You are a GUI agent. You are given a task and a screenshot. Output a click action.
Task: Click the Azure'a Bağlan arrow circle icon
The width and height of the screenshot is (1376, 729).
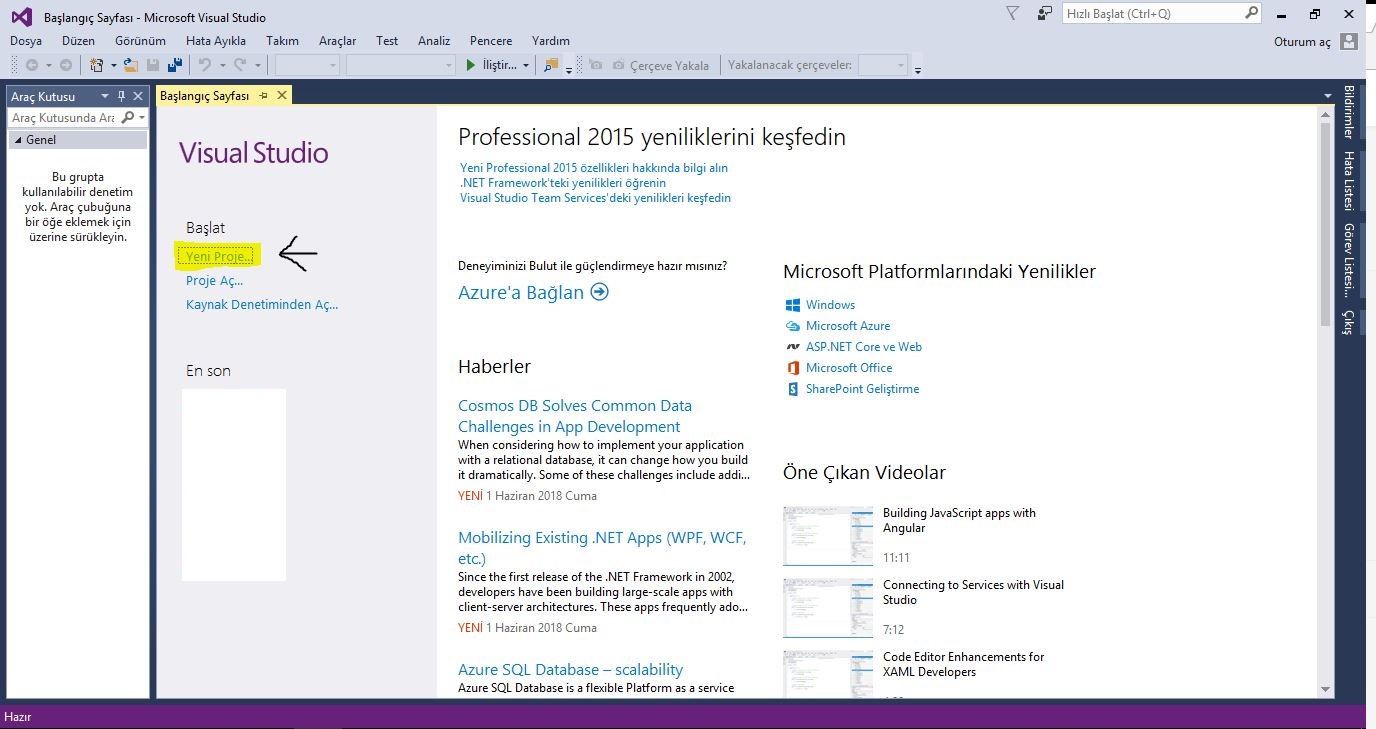pyautogui.click(x=599, y=292)
